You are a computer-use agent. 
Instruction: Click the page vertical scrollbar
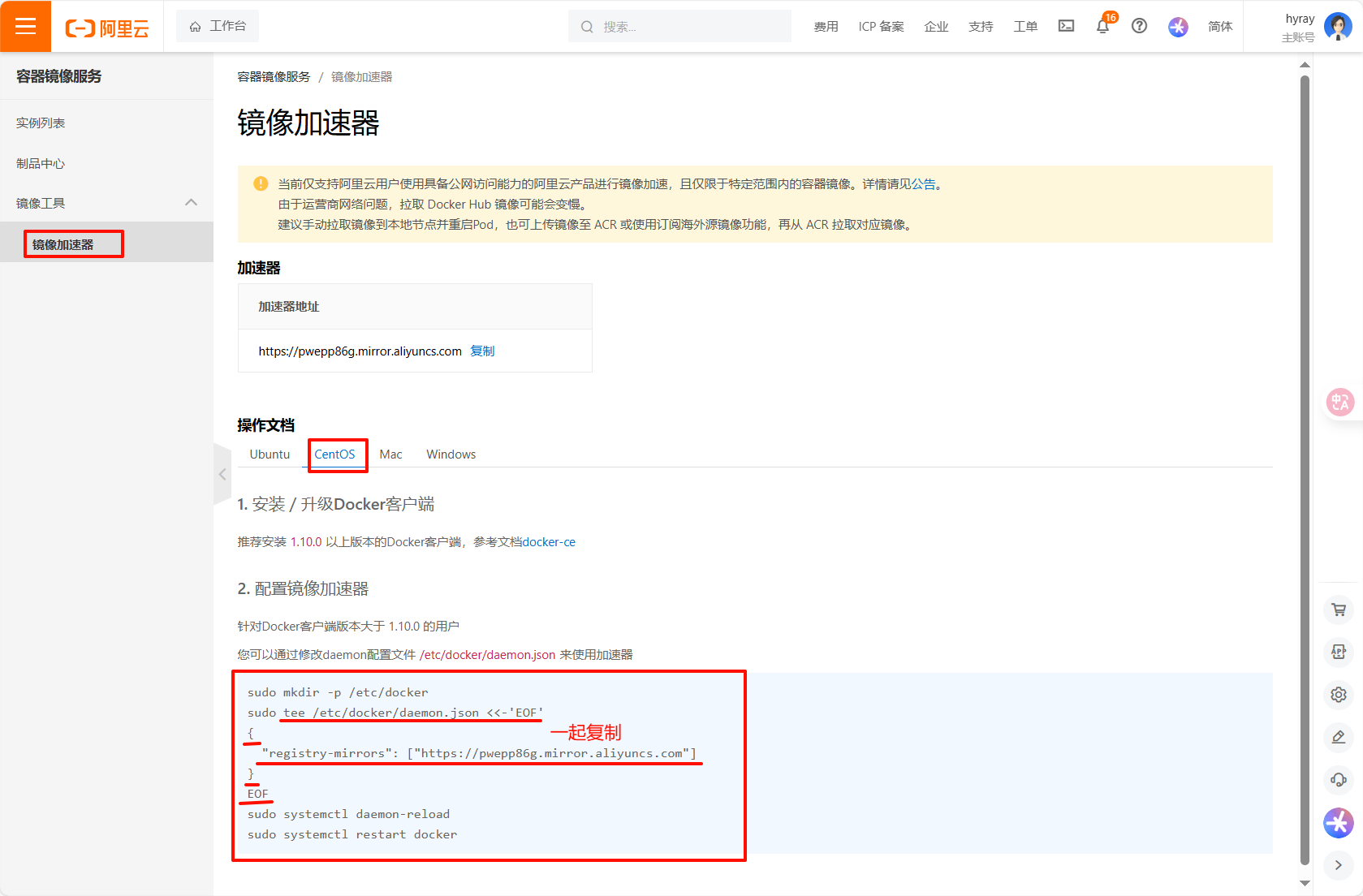pyautogui.click(x=1305, y=471)
